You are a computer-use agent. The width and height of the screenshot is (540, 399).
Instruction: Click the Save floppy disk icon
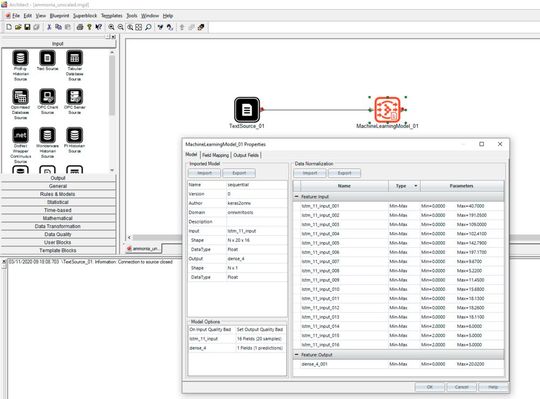[x=27, y=27]
